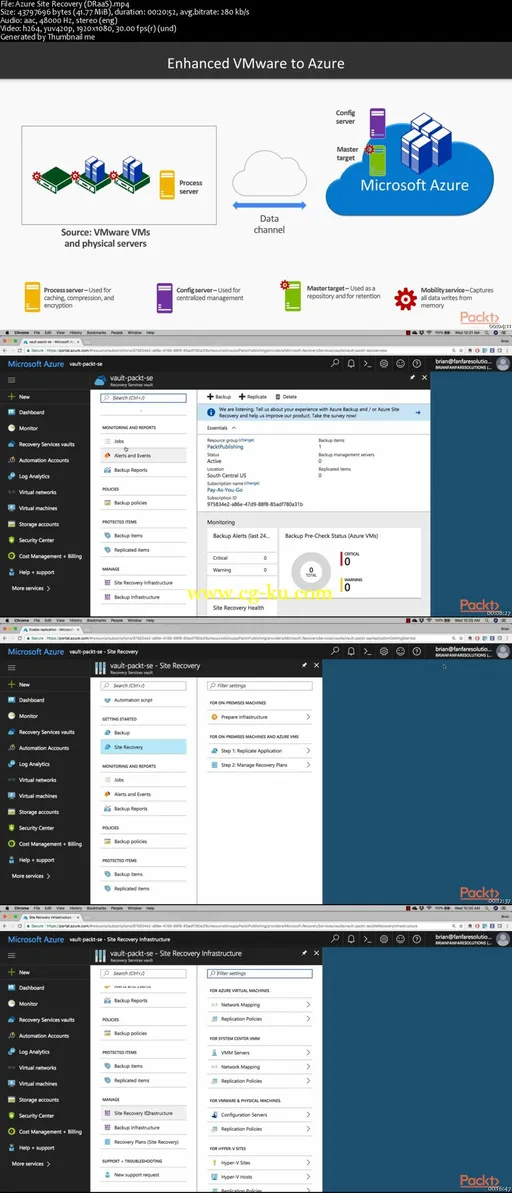Click Pay-As-You-Go subscription link
Image resolution: width=512 pixels, height=1193 pixels.
[226, 490]
